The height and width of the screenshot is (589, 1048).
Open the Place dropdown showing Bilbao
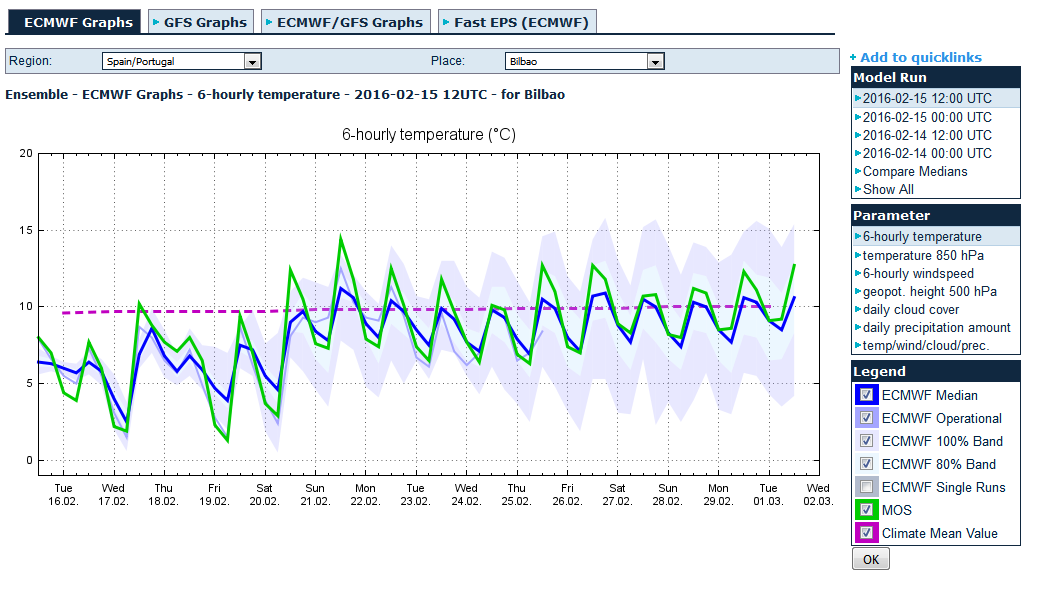pos(584,62)
